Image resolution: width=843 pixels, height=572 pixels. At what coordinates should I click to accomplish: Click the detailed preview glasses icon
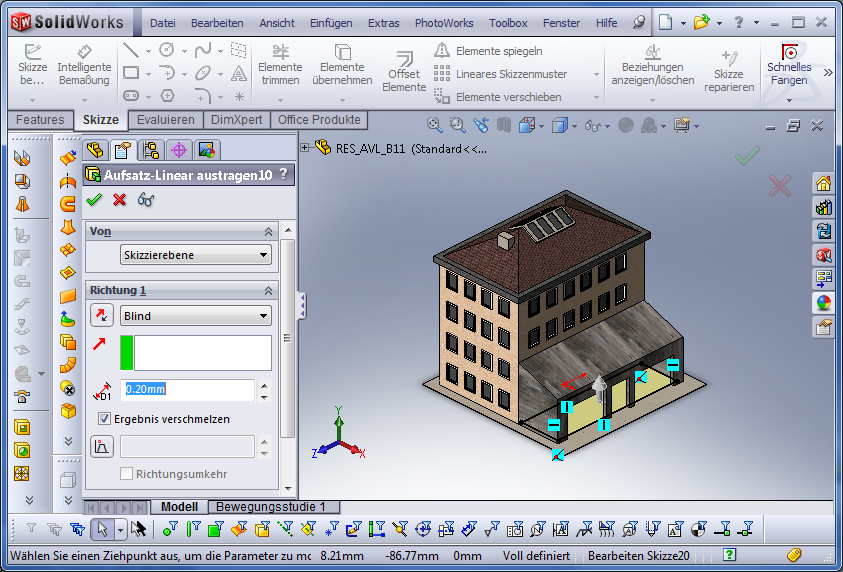click(x=146, y=200)
